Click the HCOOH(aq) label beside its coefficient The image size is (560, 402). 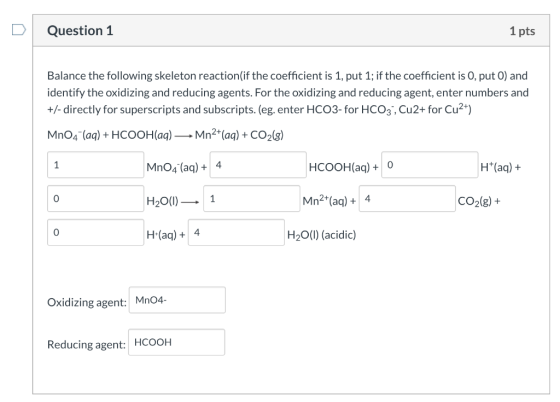(x=339, y=167)
